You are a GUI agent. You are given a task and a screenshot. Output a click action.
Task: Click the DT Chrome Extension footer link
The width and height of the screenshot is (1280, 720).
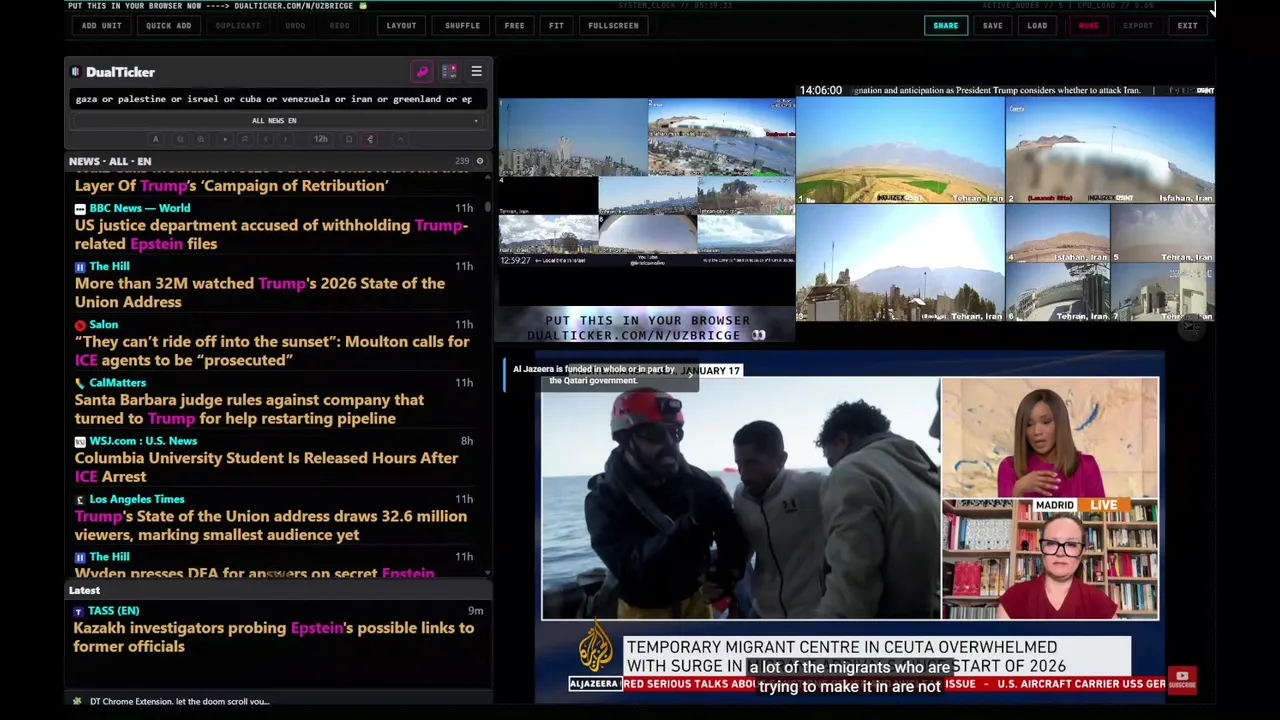point(179,701)
